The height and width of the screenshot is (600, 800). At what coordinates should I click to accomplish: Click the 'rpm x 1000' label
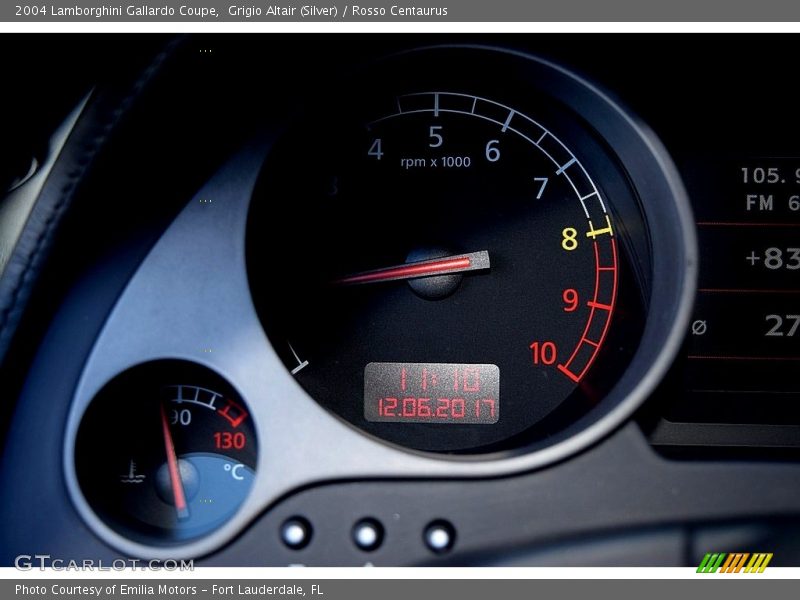(435, 162)
